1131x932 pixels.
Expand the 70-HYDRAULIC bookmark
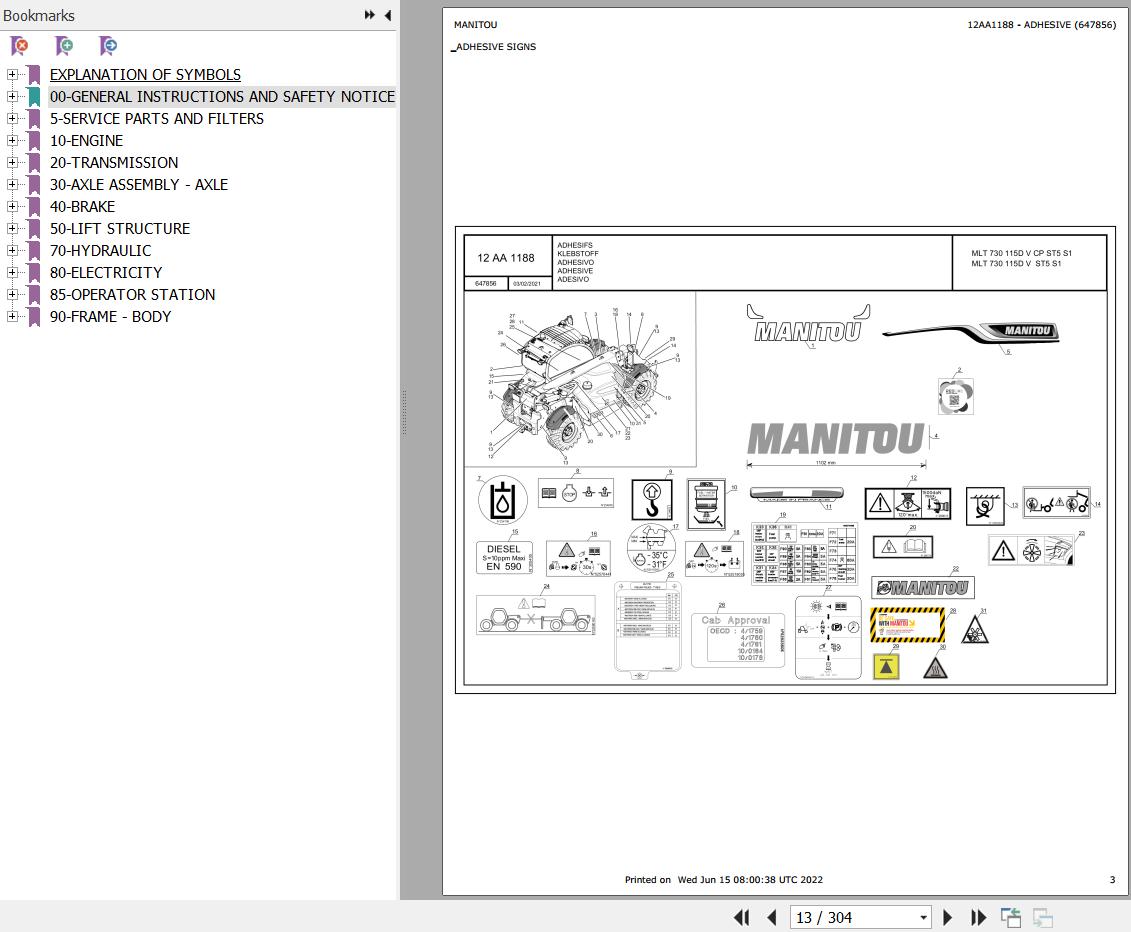[11, 251]
